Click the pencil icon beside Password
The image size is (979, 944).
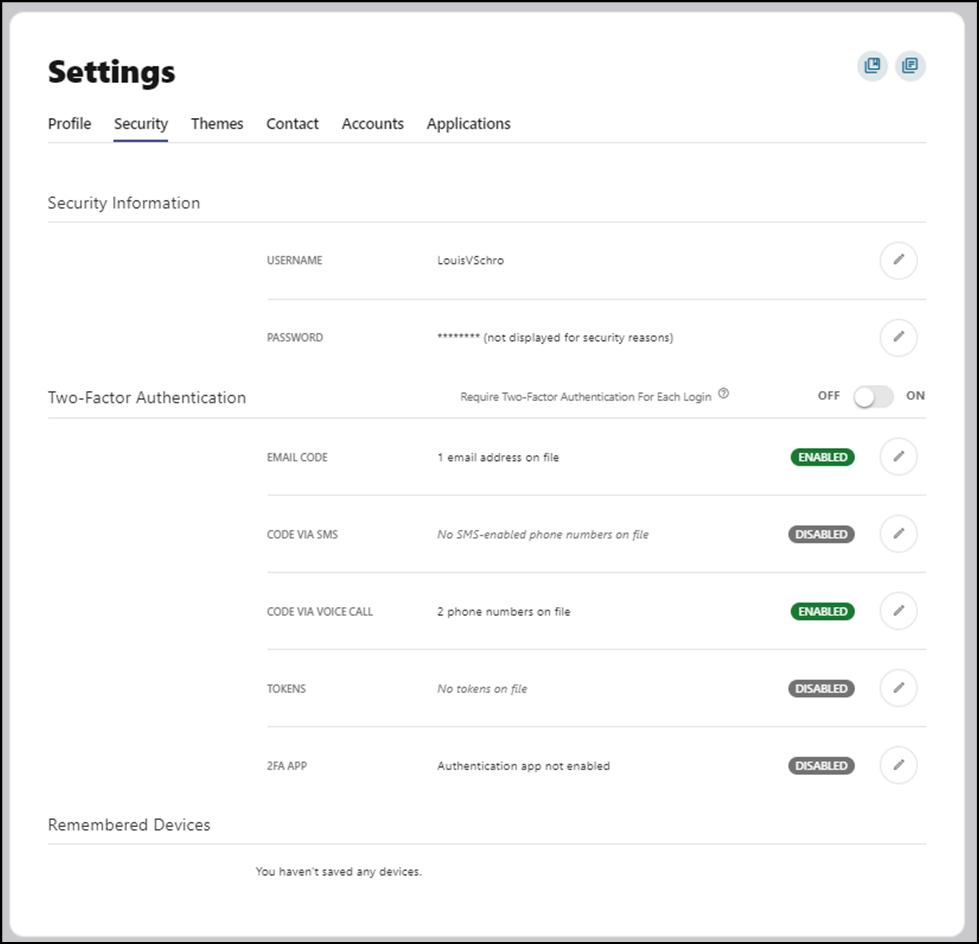pyautogui.click(x=898, y=338)
